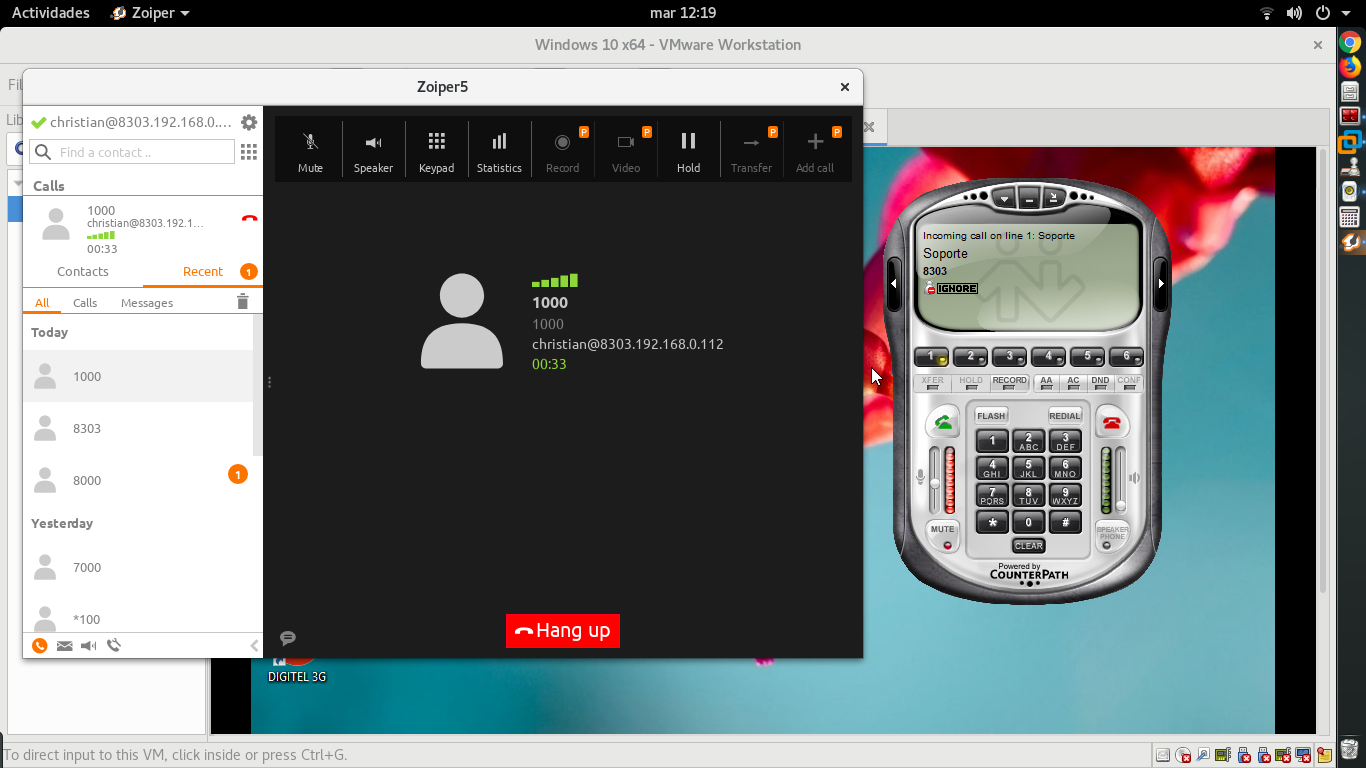
Task: End call 1000 with small red handset
Action: point(249,218)
